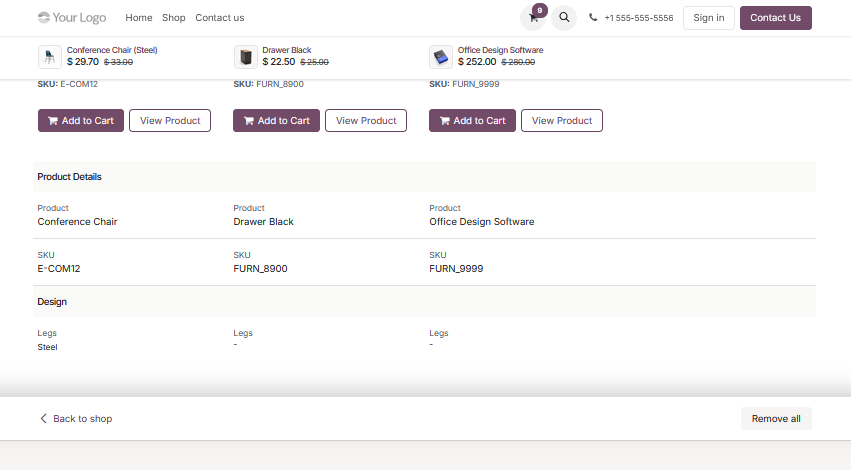Collapse the Product Details section header
This screenshot has height=470, width=851.
point(424,176)
